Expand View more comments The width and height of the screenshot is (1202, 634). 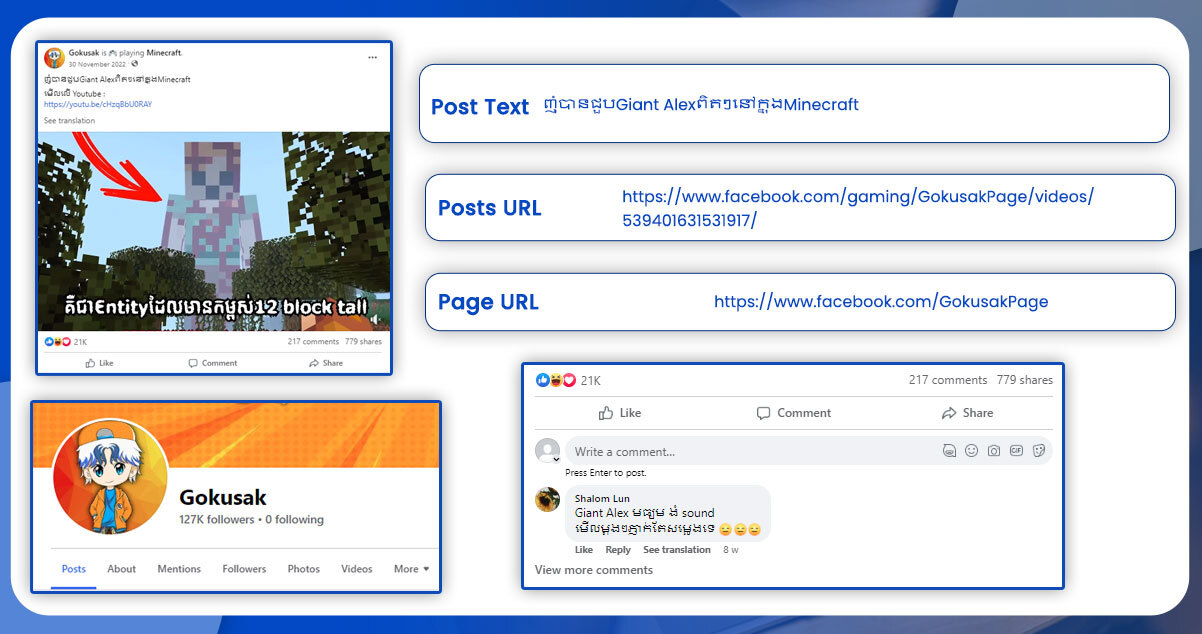pyautogui.click(x=593, y=570)
